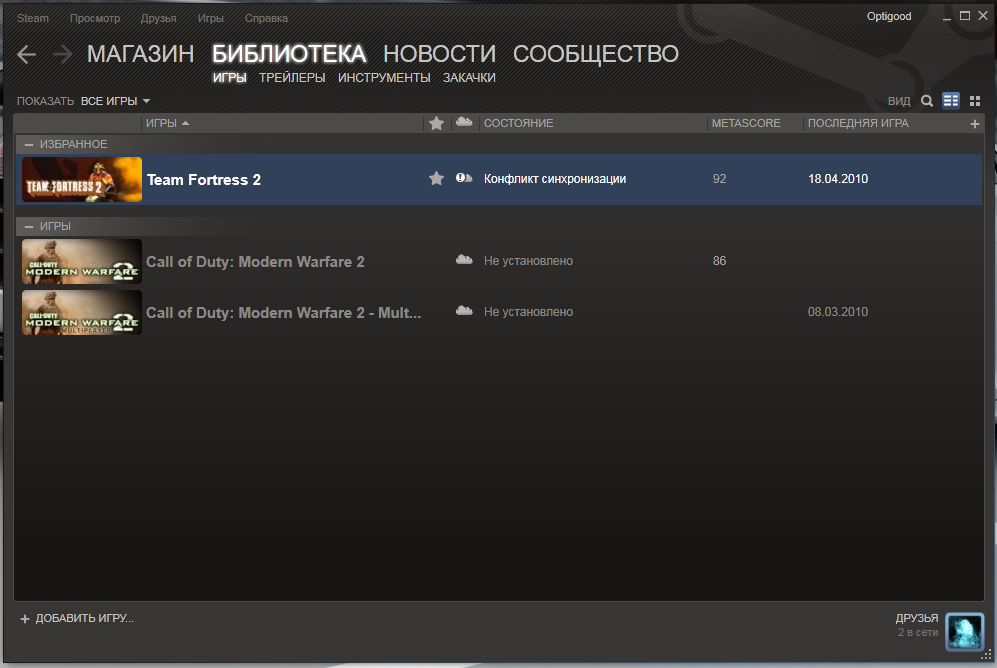Go to НОВОСТИ tab
Image resolution: width=997 pixels, height=668 pixels.
tap(439, 54)
